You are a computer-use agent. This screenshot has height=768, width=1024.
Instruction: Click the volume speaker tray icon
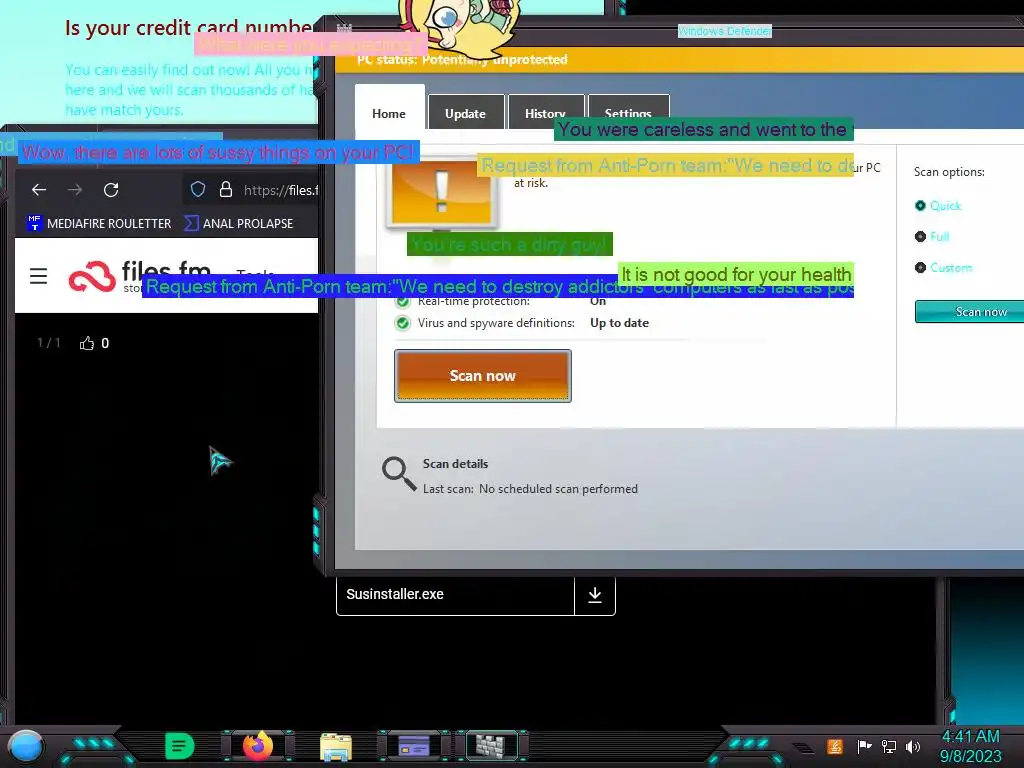[913, 746]
